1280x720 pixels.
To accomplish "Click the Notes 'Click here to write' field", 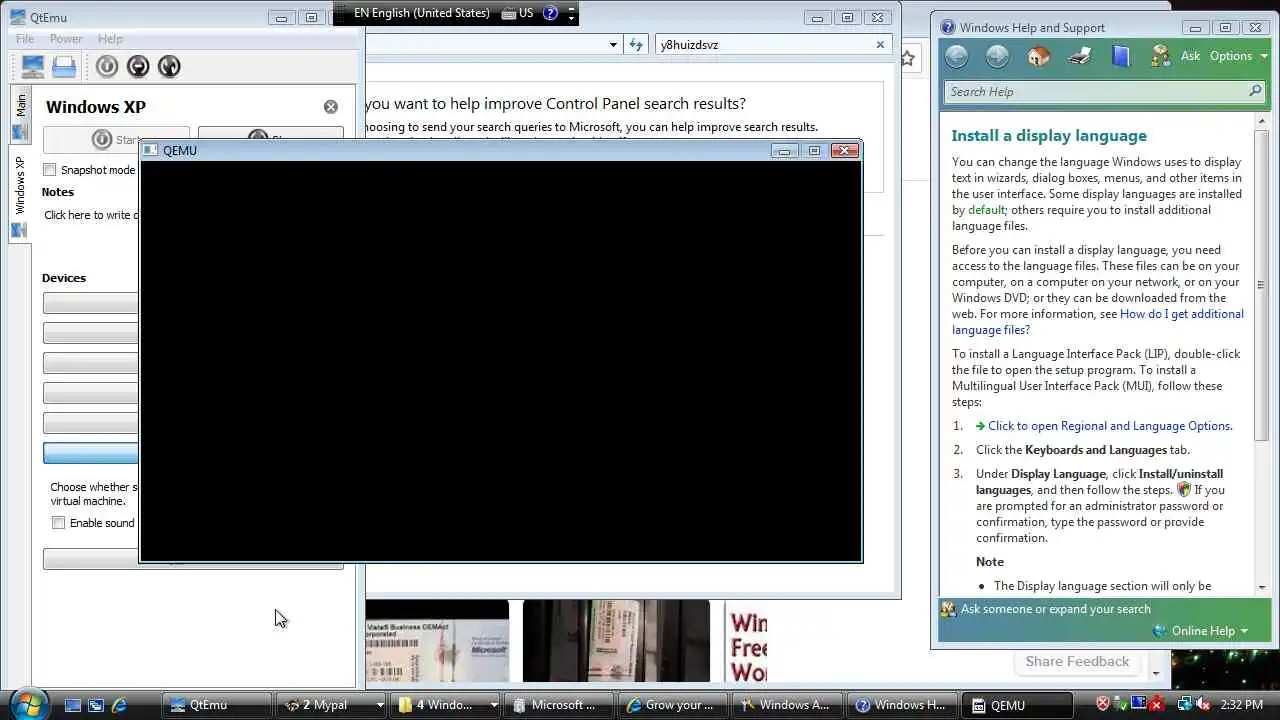I will (90, 215).
